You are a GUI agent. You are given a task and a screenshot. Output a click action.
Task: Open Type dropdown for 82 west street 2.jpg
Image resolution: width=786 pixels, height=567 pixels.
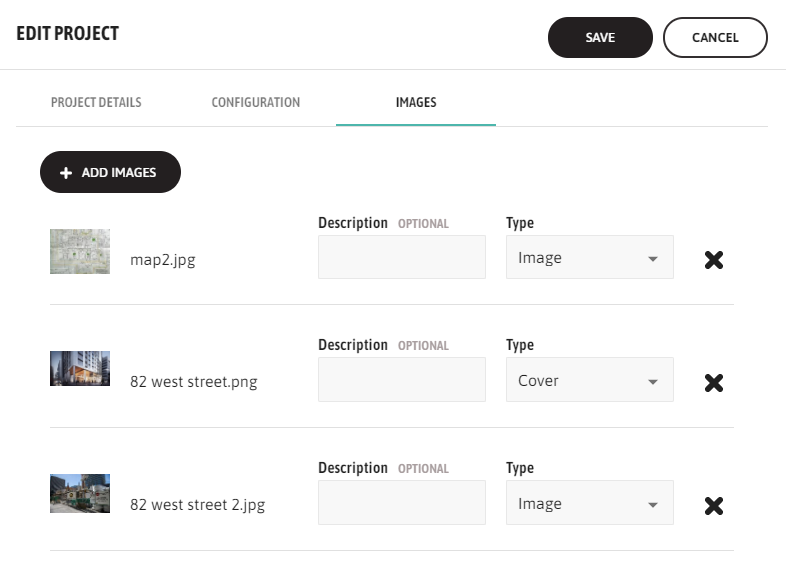point(589,504)
